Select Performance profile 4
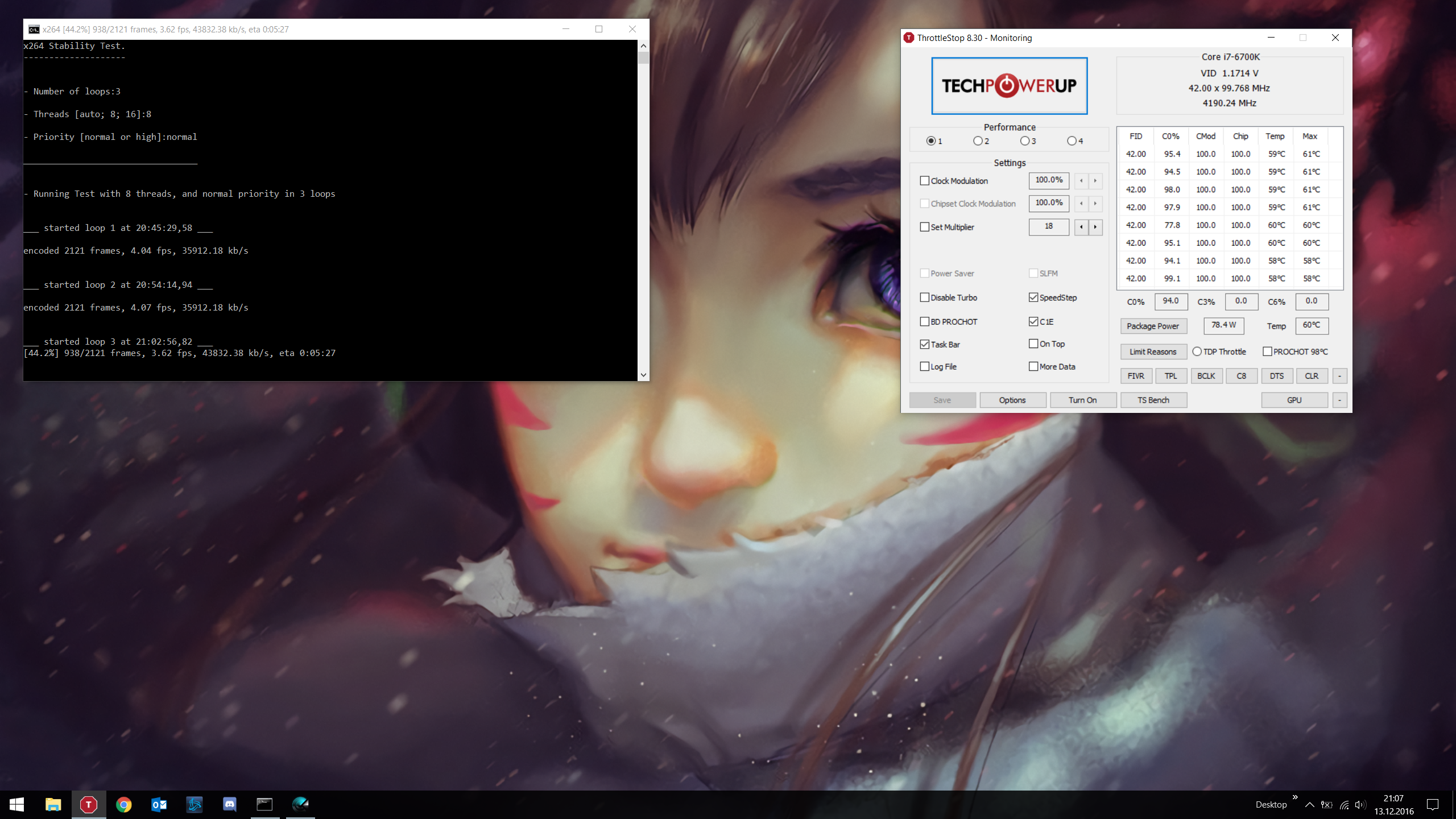Viewport: 1456px width, 819px height. coord(1072,141)
